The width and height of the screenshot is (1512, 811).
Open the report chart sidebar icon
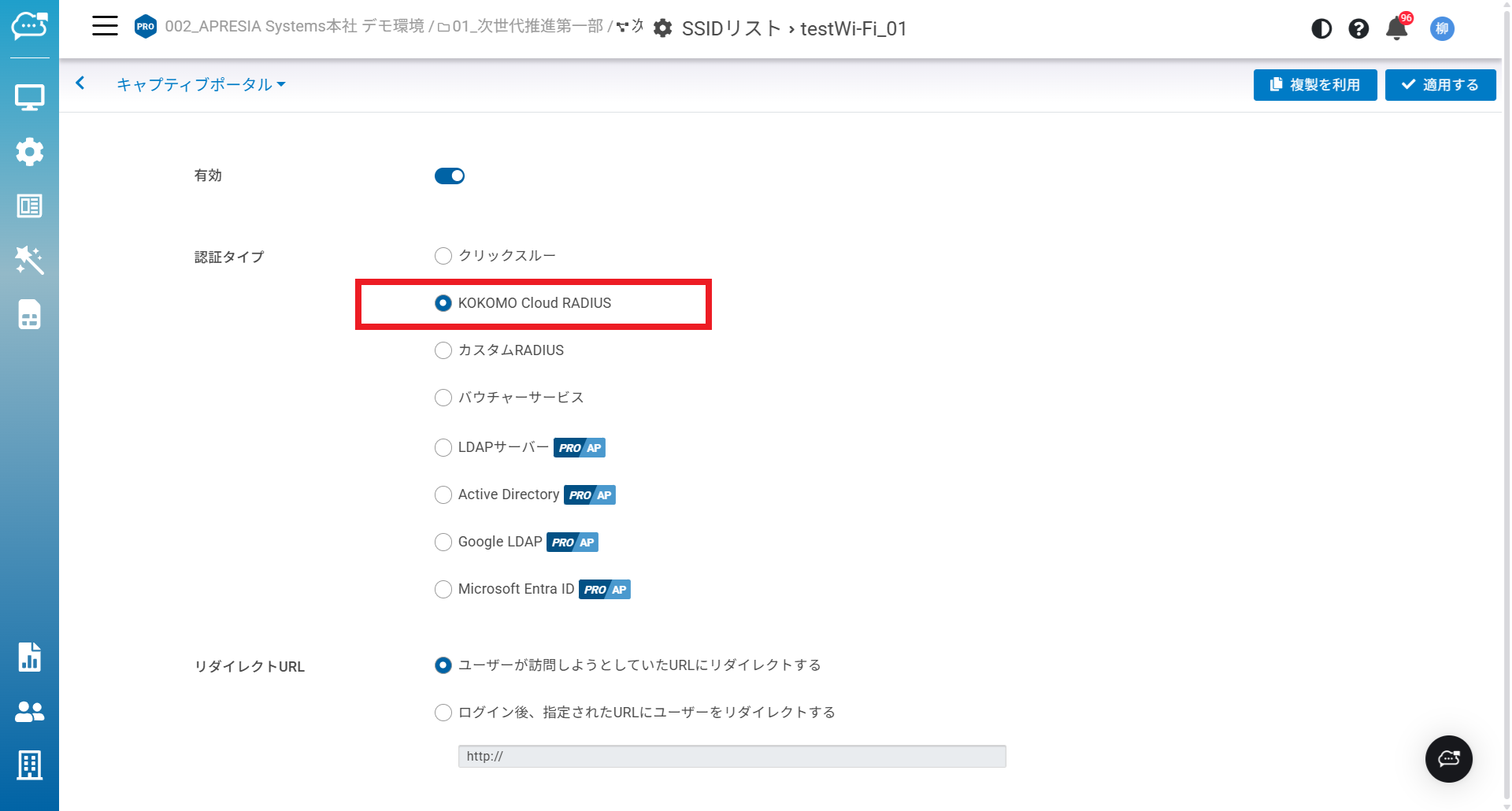point(29,657)
